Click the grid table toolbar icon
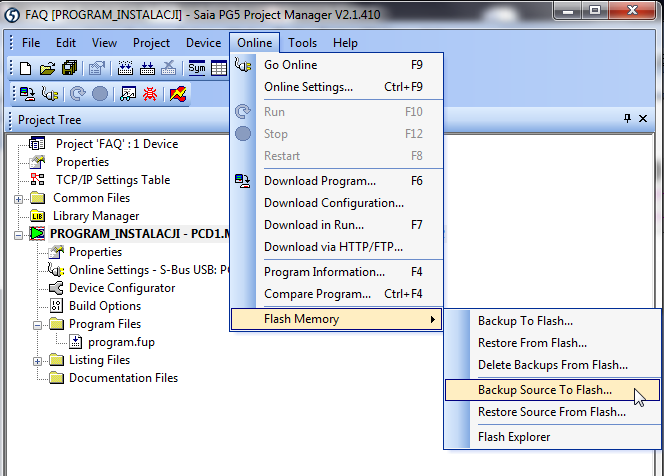This screenshot has height=476, width=664. 219,68
